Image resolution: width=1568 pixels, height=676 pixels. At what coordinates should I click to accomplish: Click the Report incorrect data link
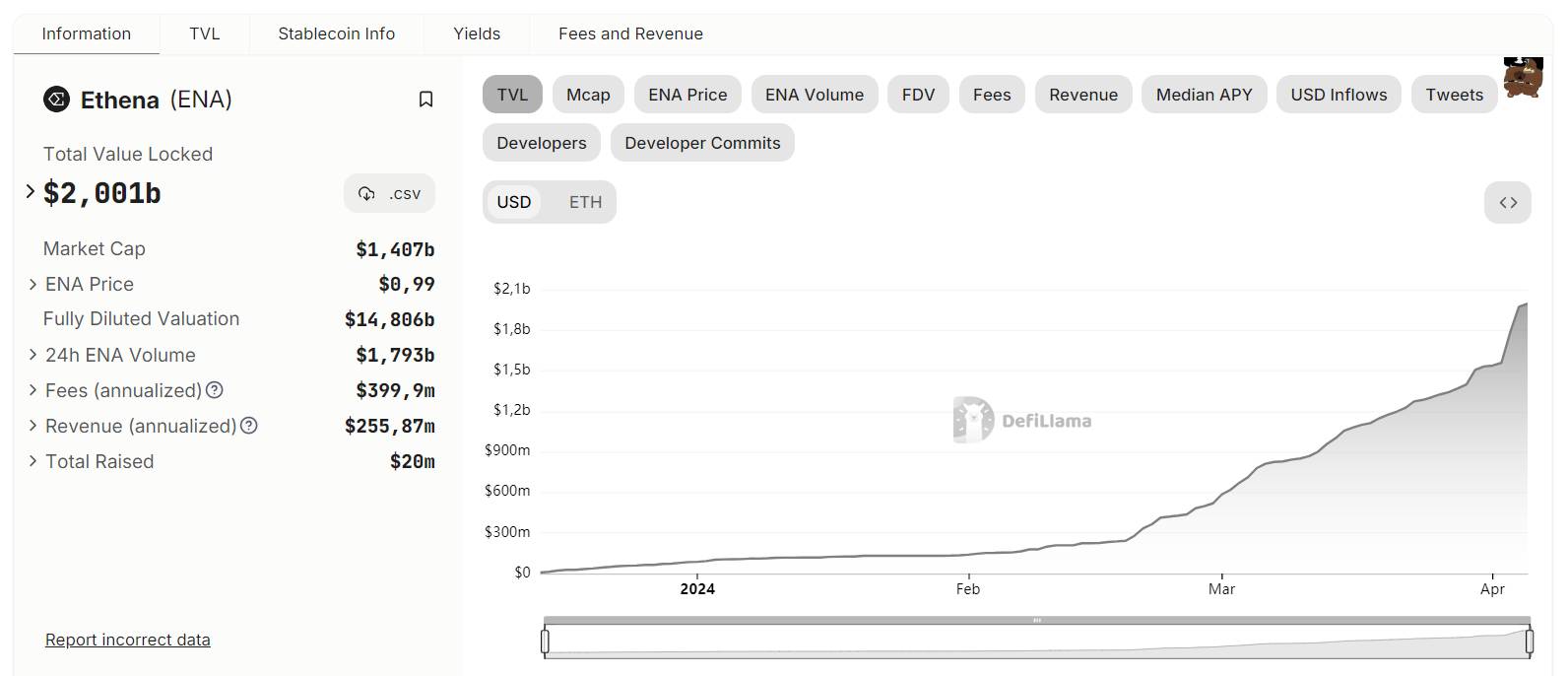(x=128, y=640)
